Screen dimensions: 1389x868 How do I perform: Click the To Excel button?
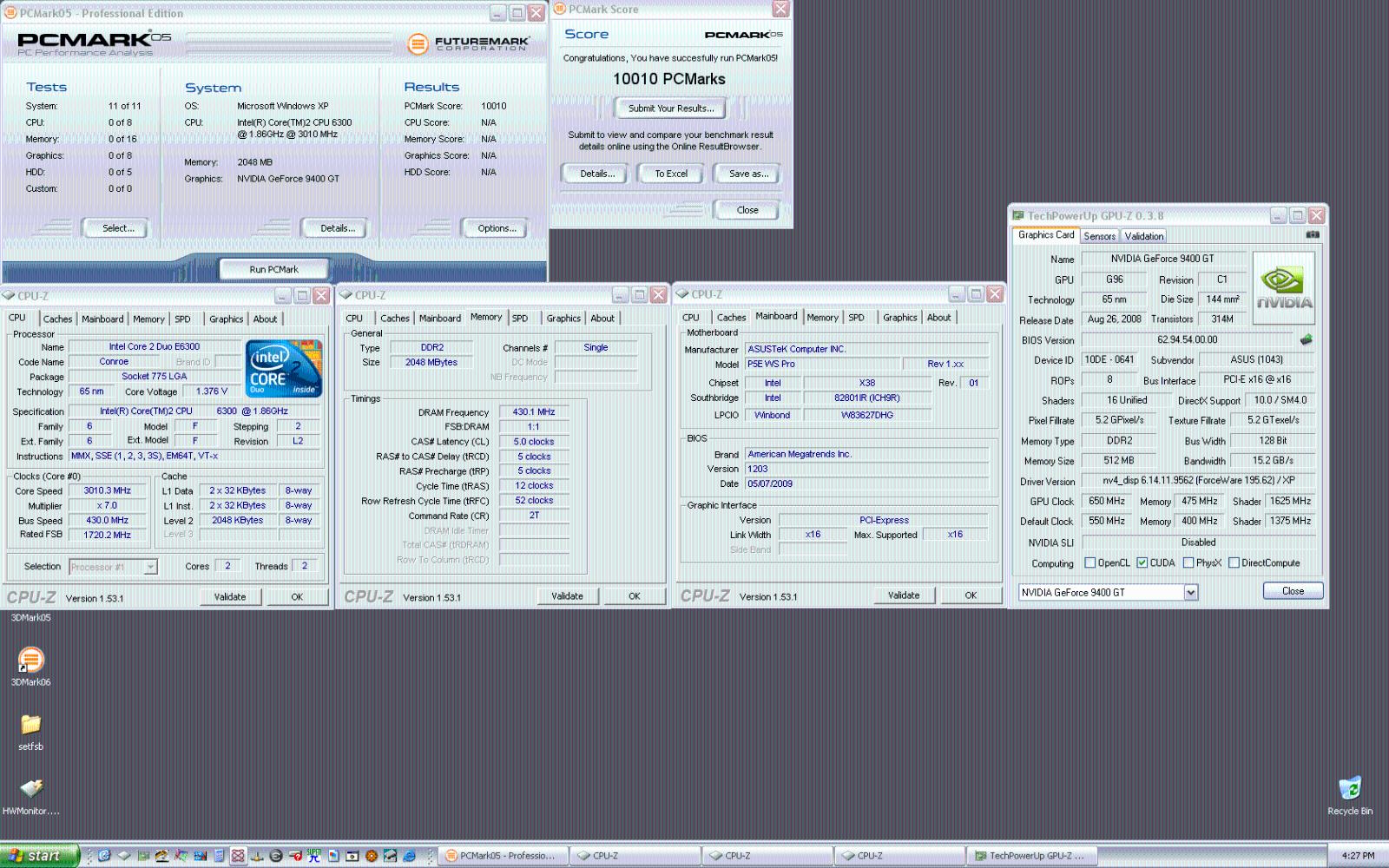pos(670,174)
